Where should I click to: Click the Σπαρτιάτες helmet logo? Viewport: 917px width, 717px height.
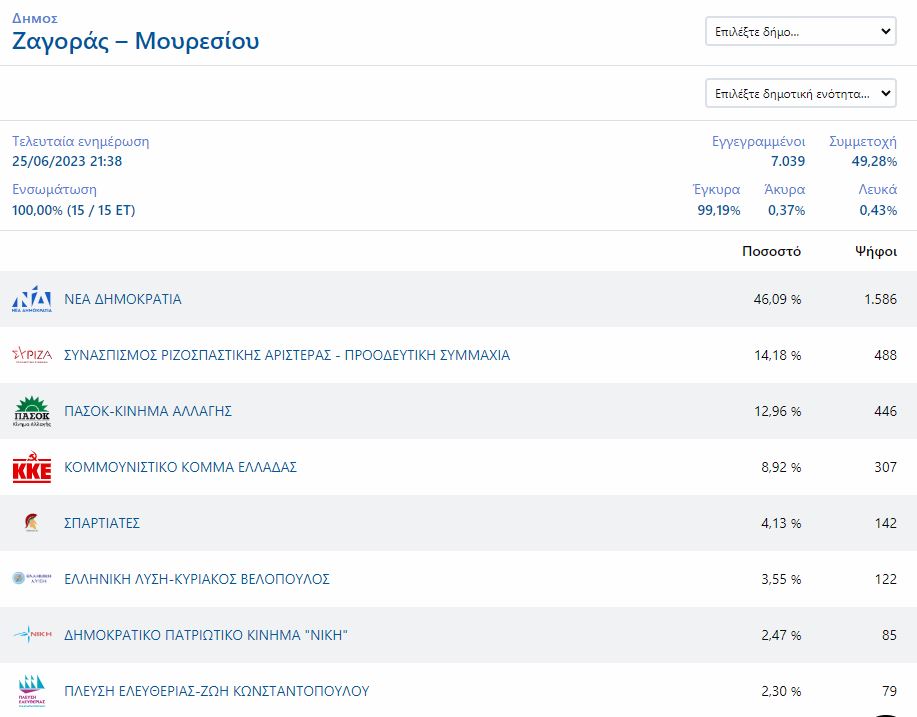pos(32,523)
